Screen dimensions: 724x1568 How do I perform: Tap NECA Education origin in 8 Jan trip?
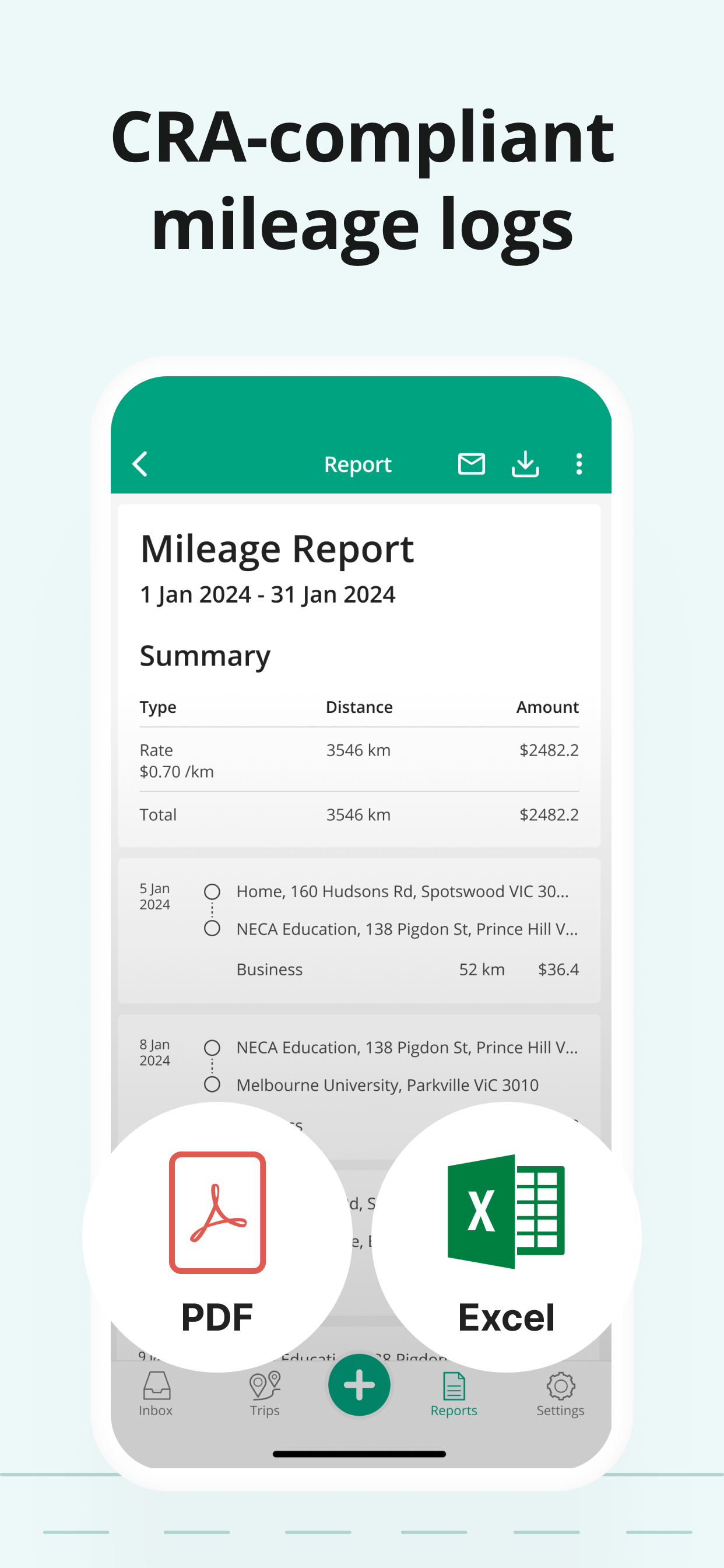[x=407, y=1047]
